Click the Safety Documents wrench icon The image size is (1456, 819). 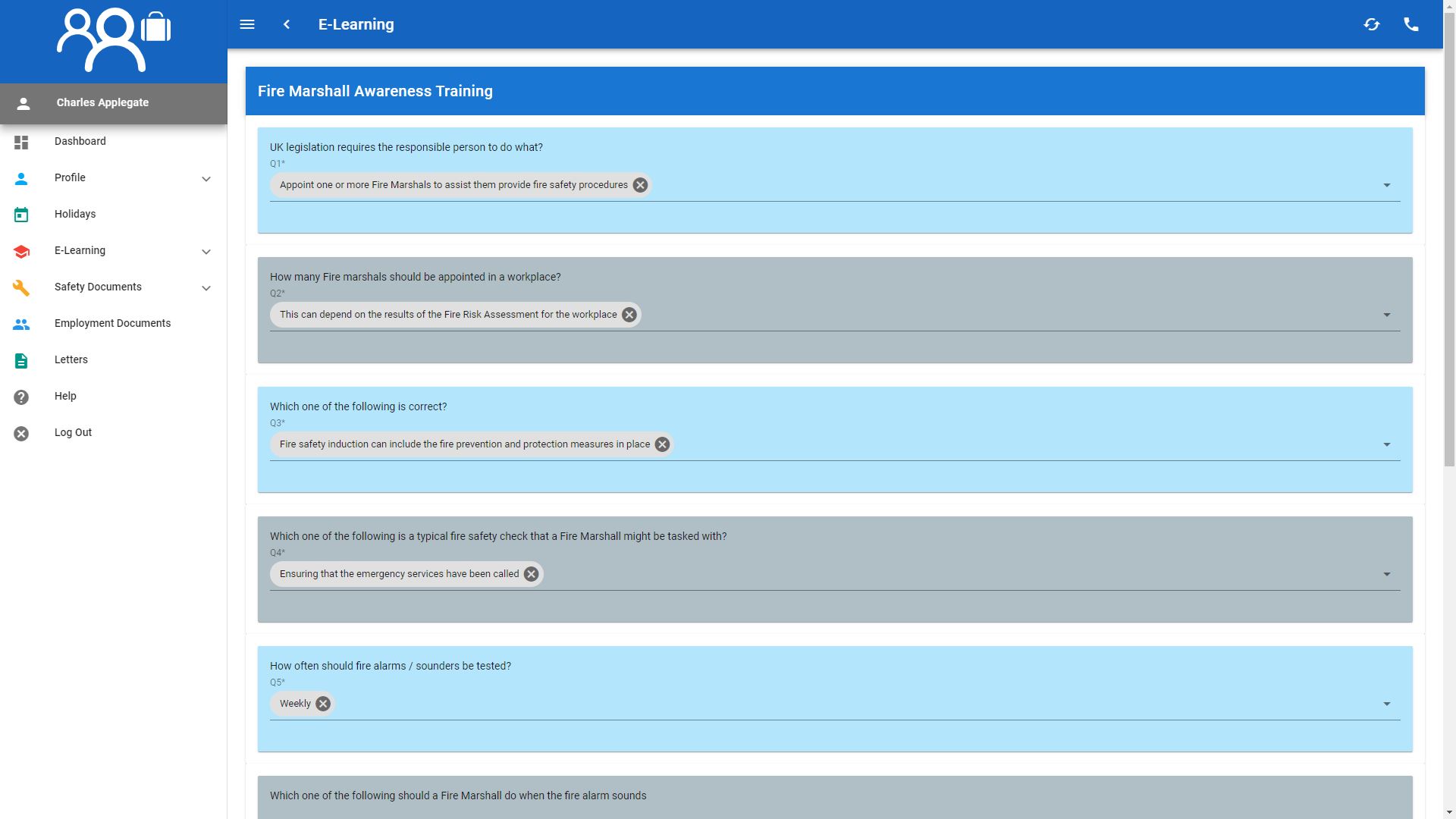pos(21,287)
